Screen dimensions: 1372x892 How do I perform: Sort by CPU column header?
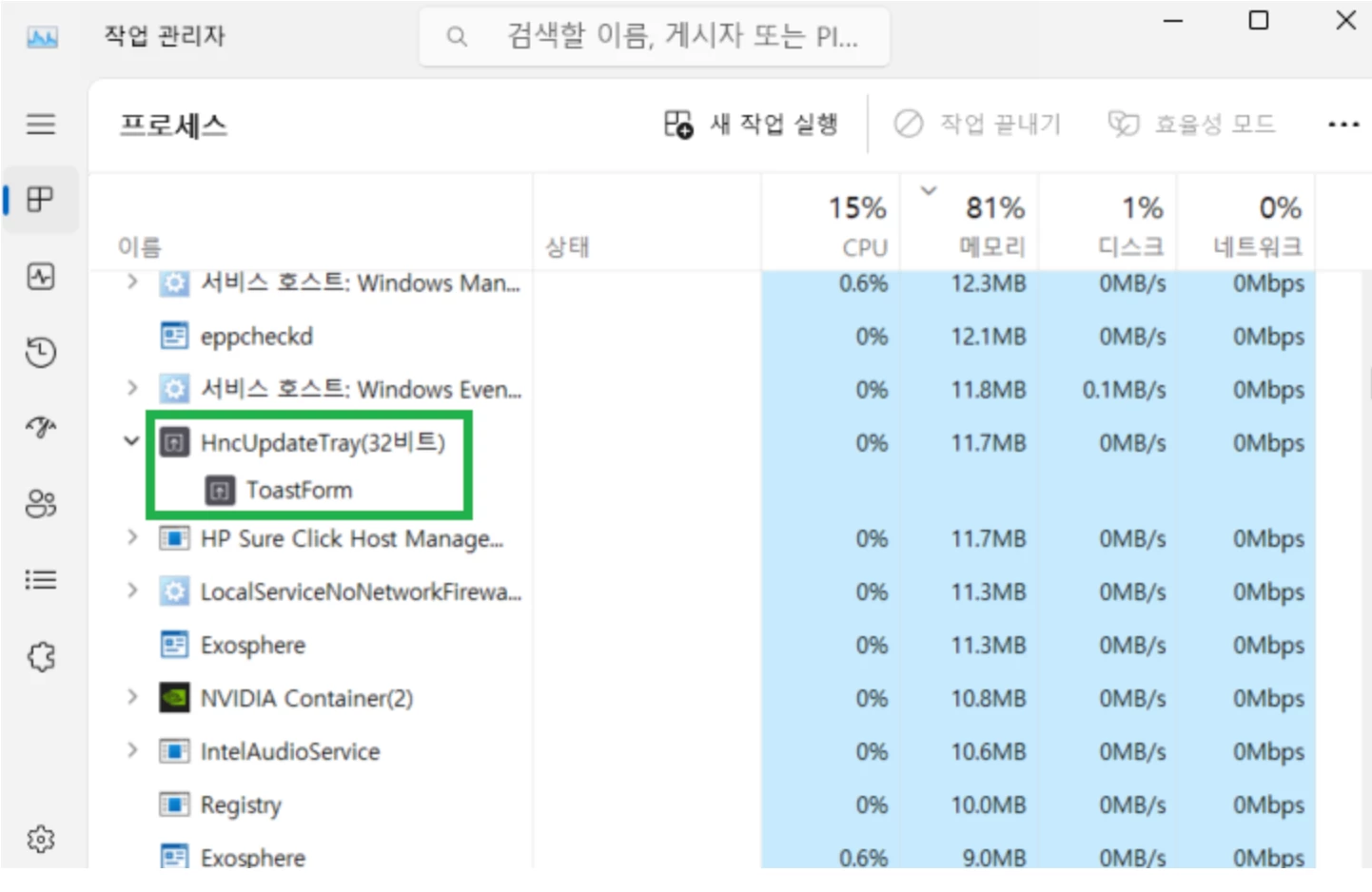831,223
